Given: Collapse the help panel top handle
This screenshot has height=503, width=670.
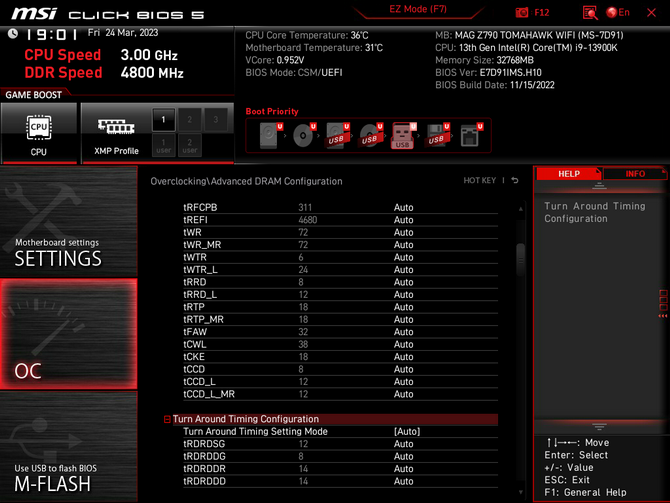Looking at the screenshot, I should coord(599,186).
